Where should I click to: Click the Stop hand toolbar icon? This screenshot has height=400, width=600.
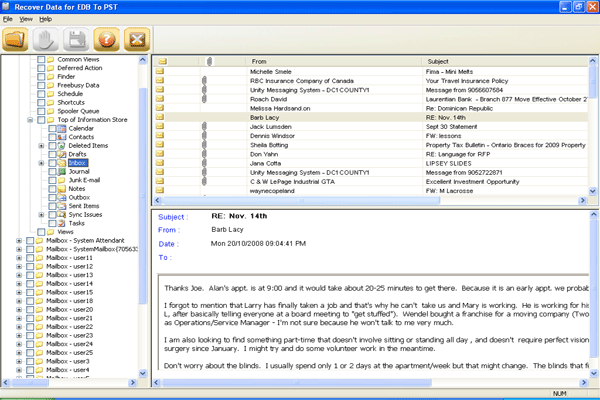pos(46,41)
